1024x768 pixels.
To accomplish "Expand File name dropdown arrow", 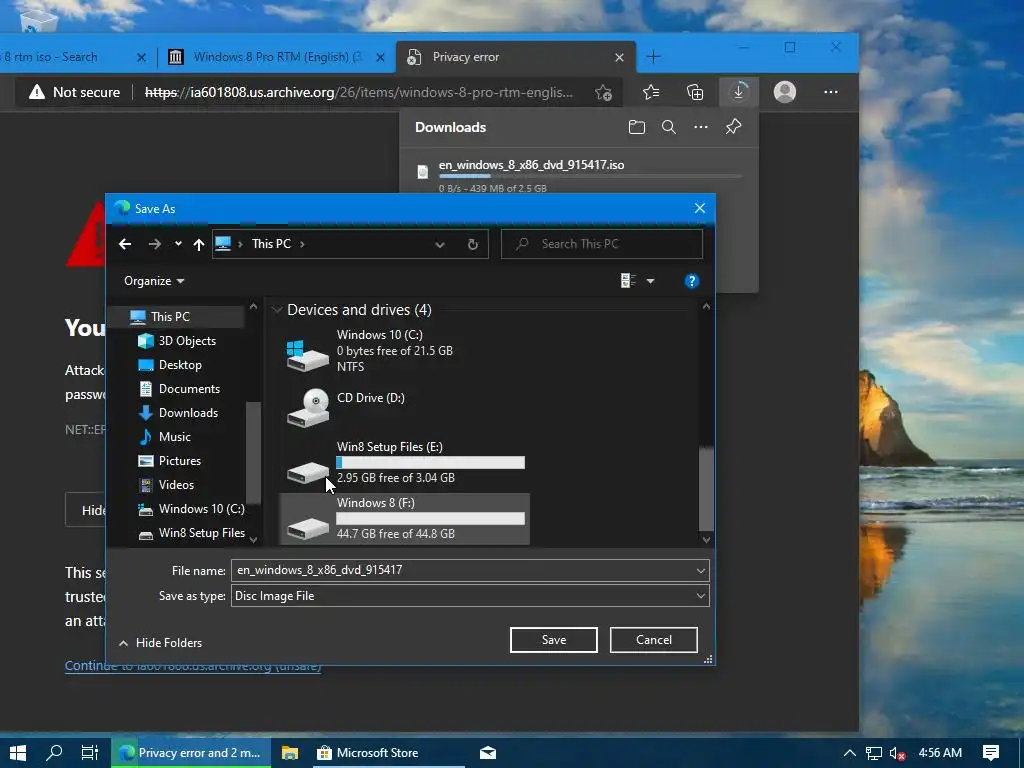I will 701,571.
